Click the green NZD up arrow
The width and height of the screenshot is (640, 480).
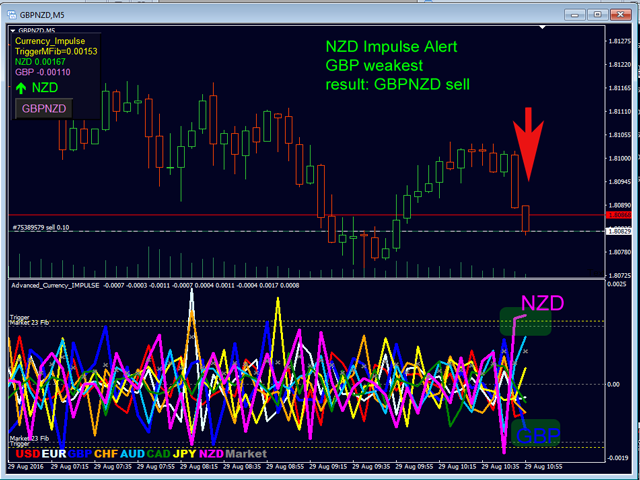point(21,88)
